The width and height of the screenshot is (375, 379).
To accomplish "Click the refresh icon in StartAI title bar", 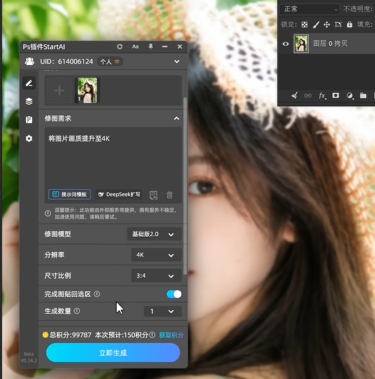I will pyautogui.click(x=120, y=47).
